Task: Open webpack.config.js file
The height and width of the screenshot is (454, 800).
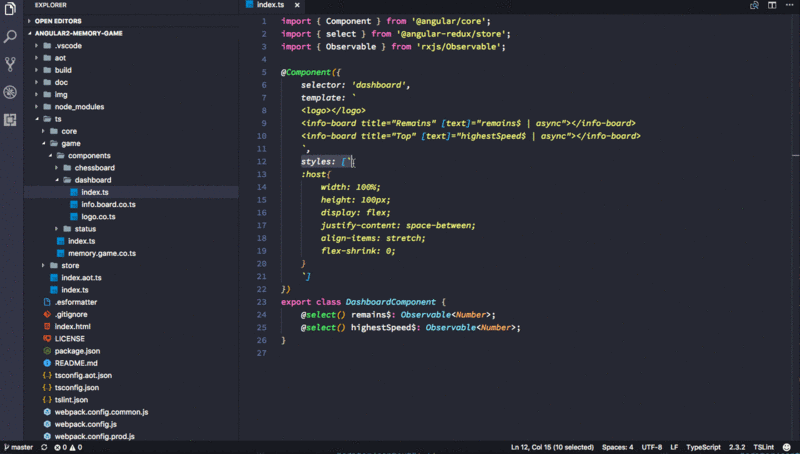Action: pos(85,424)
